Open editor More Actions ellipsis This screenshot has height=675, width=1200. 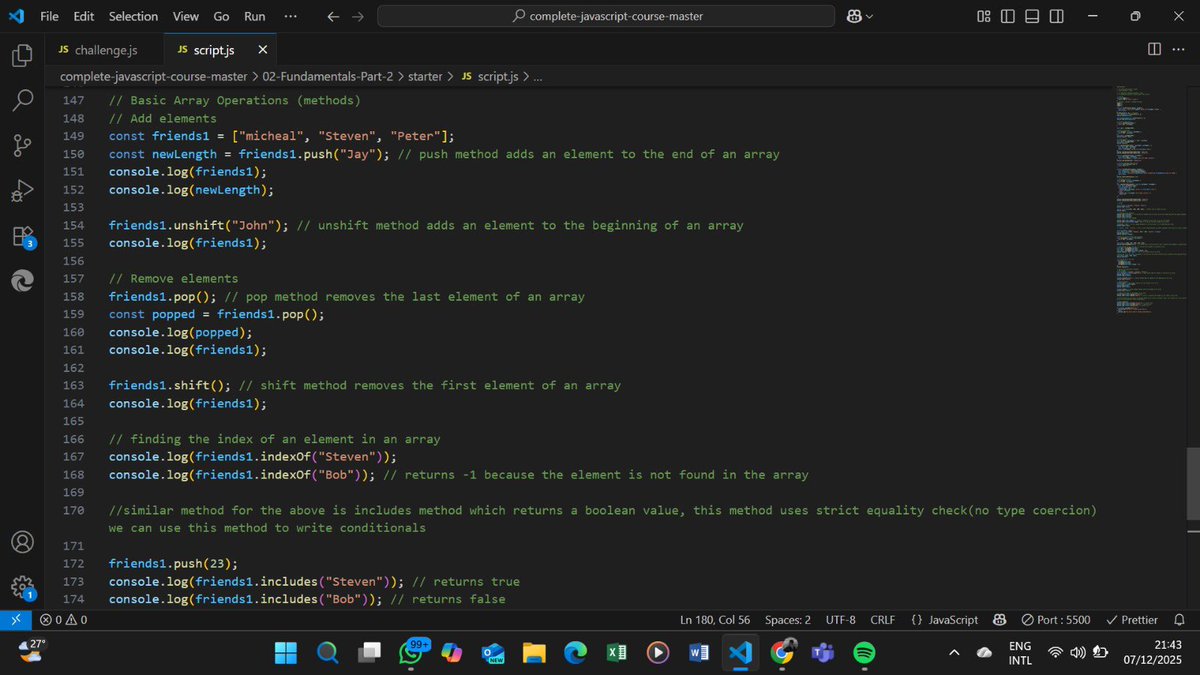1181,49
